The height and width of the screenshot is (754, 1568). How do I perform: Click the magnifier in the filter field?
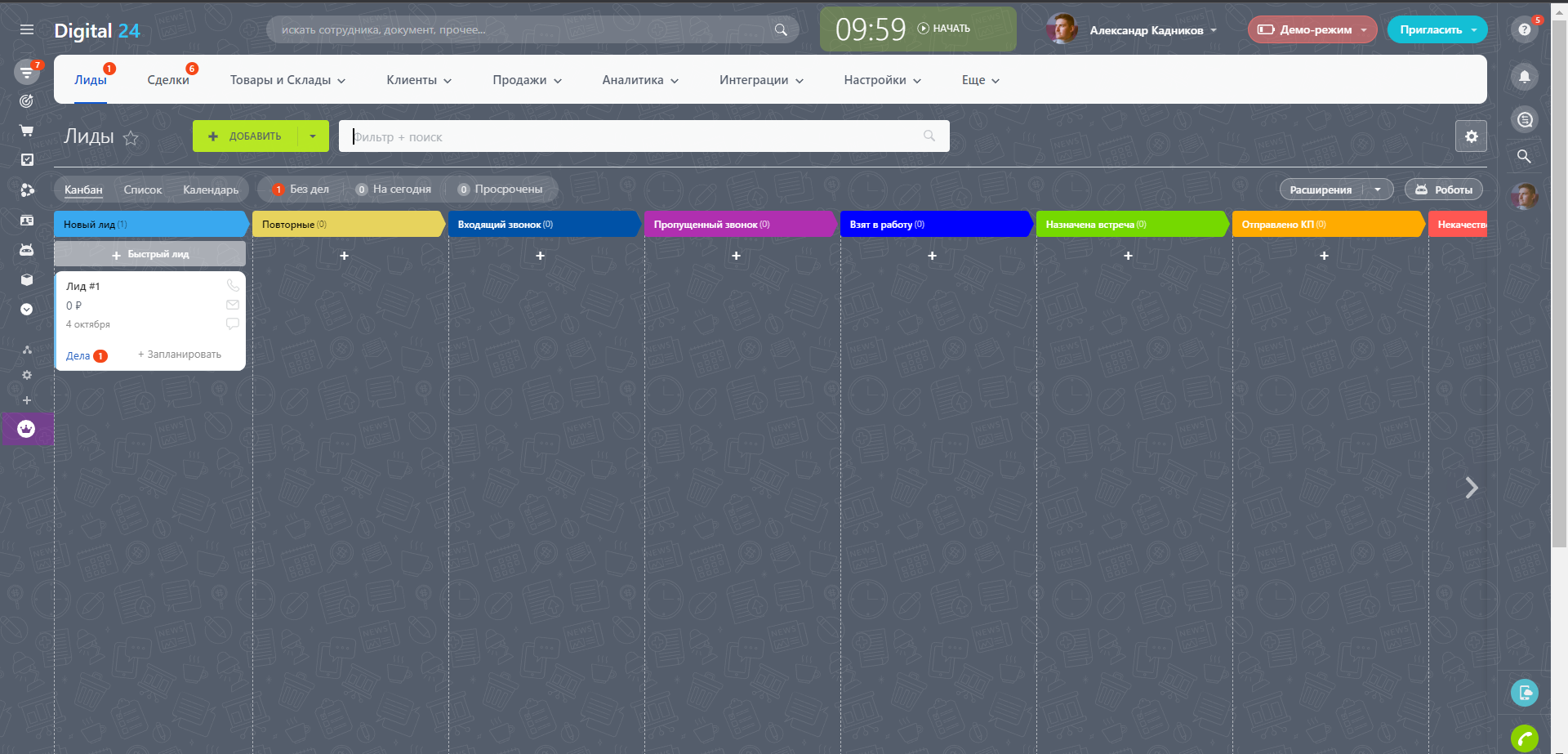point(929,136)
